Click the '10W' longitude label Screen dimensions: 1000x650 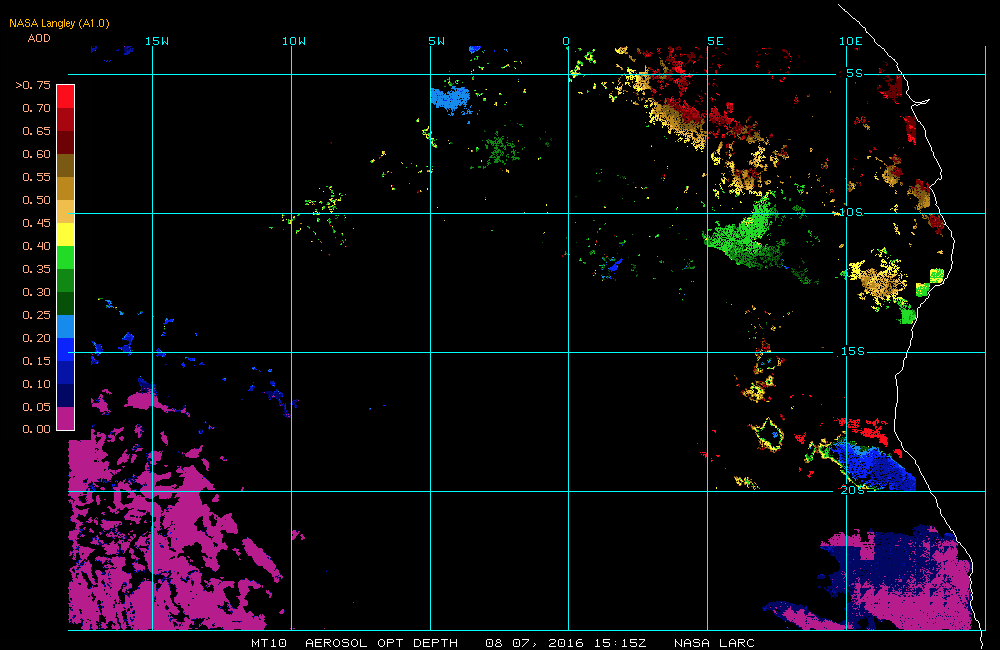(294, 41)
